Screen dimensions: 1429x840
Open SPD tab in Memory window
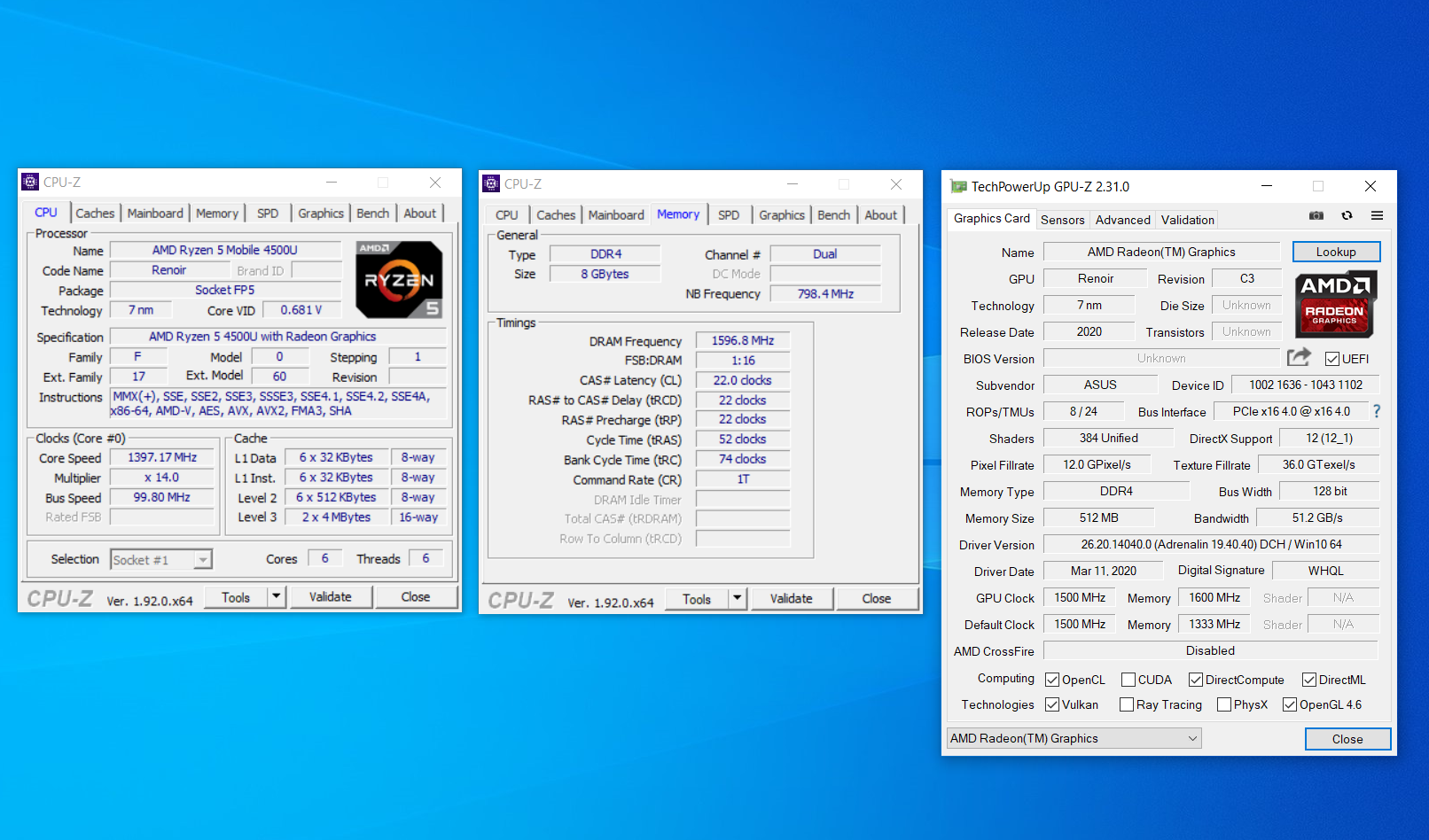click(x=729, y=215)
